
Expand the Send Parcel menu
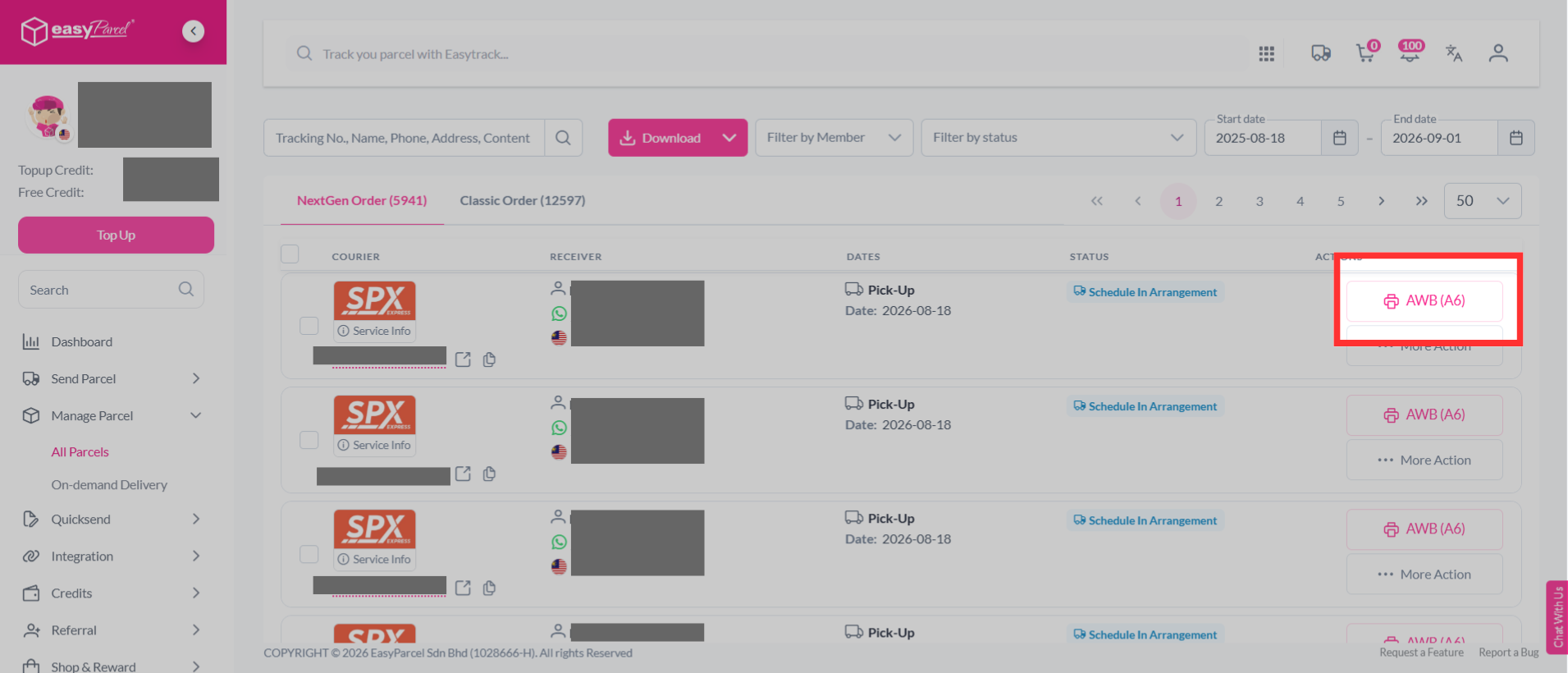[x=112, y=379]
